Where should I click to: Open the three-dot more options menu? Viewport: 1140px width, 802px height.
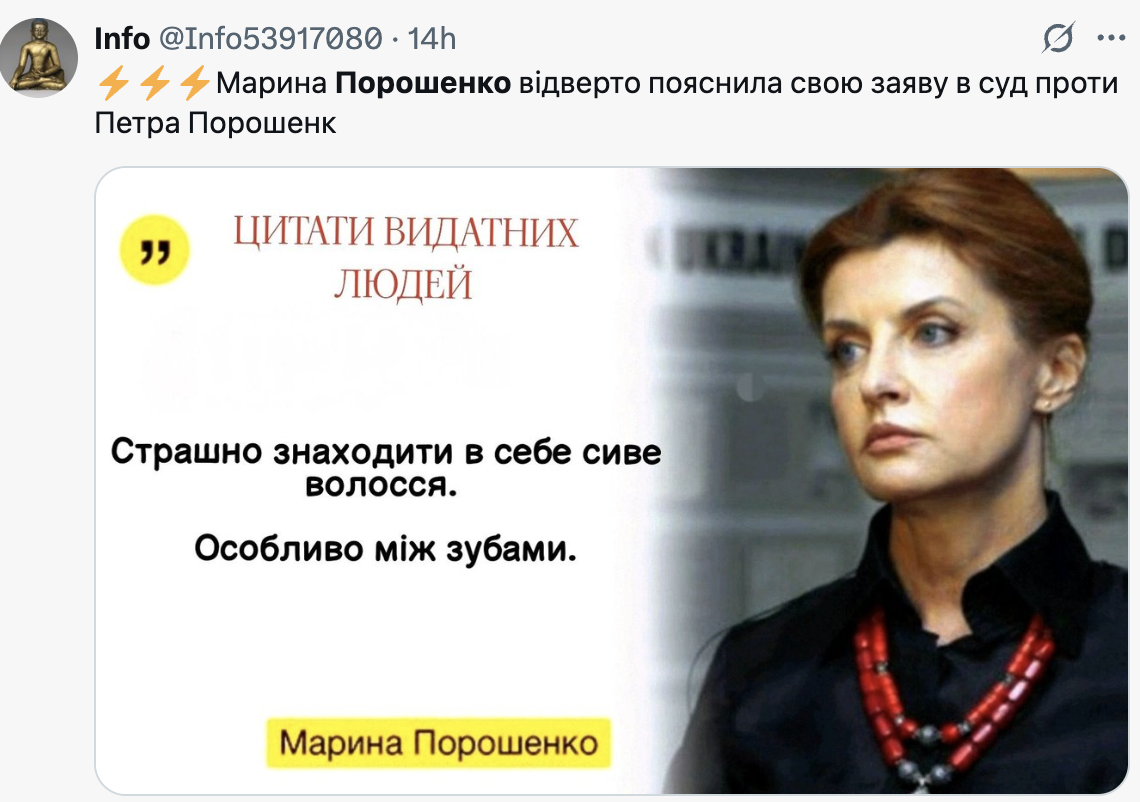click(1111, 39)
